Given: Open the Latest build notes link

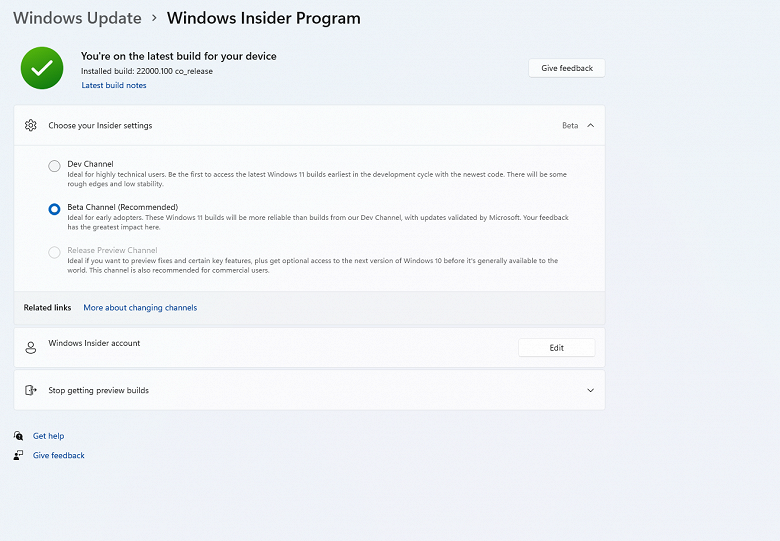Looking at the screenshot, I should (113, 85).
